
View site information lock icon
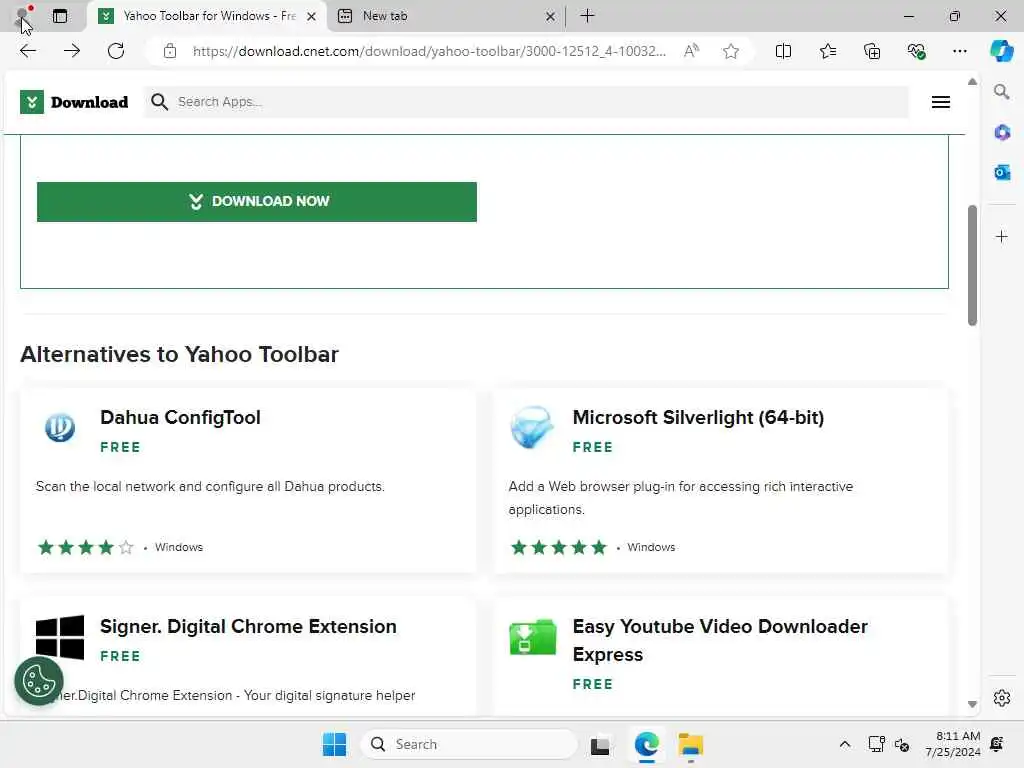click(170, 51)
